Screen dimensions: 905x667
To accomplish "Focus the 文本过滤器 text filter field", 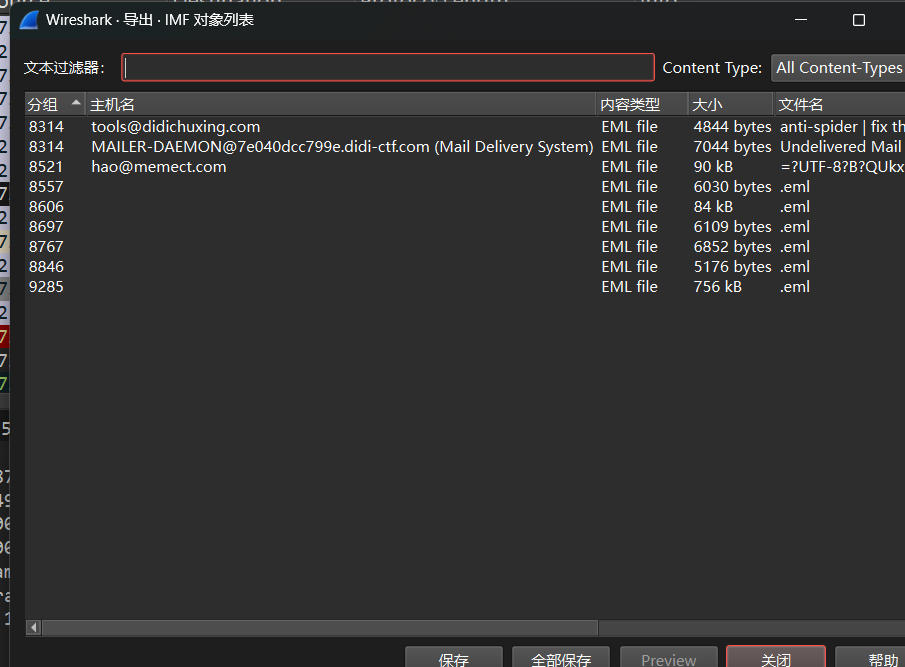I will (x=388, y=68).
